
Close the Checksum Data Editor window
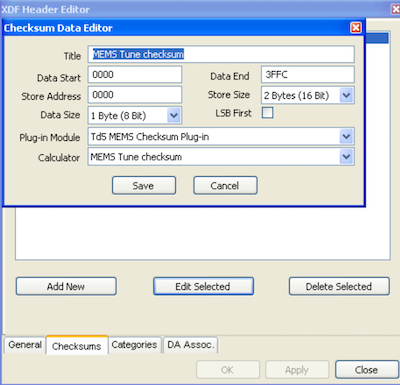coord(356,27)
